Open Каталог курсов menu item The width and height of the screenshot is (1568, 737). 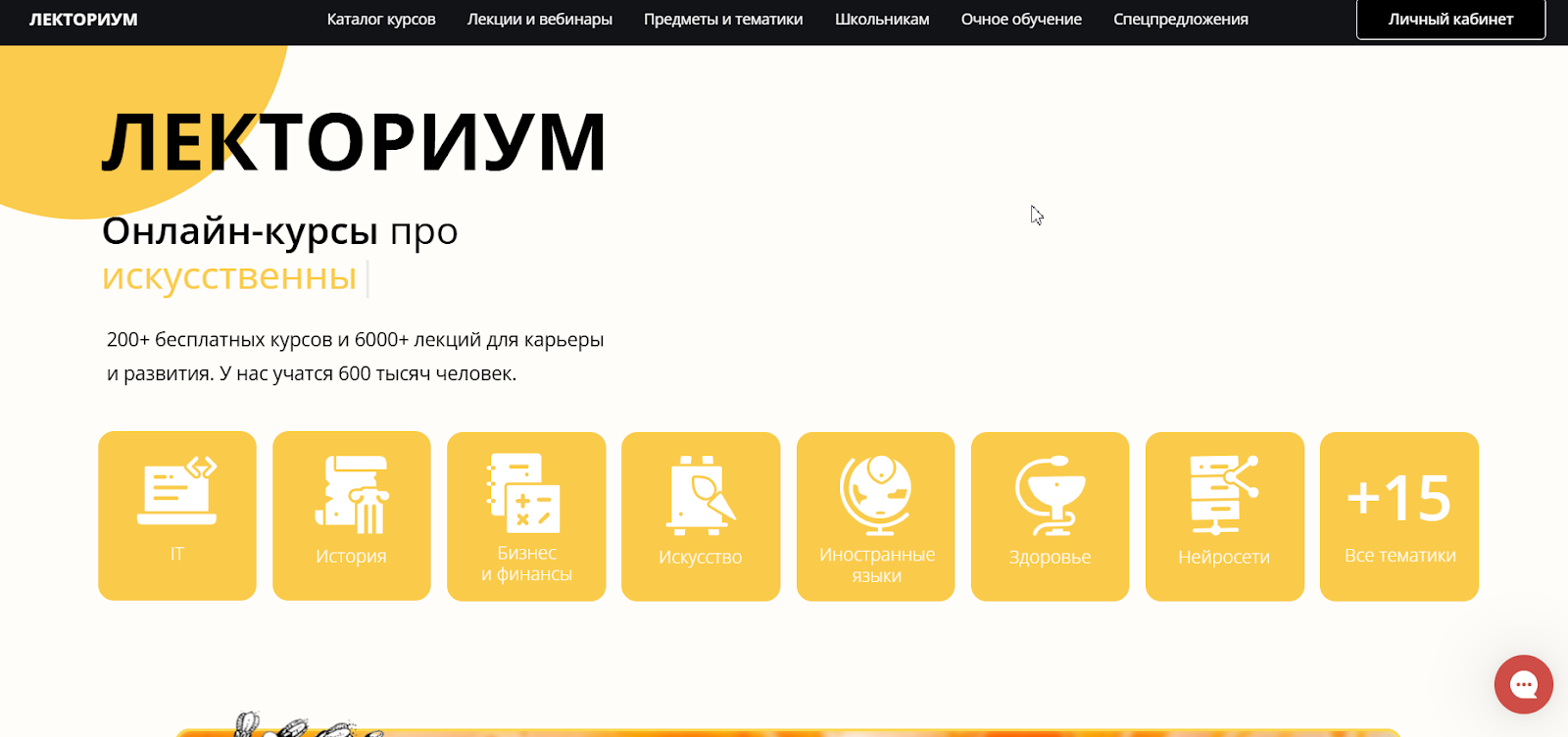point(381,20)
